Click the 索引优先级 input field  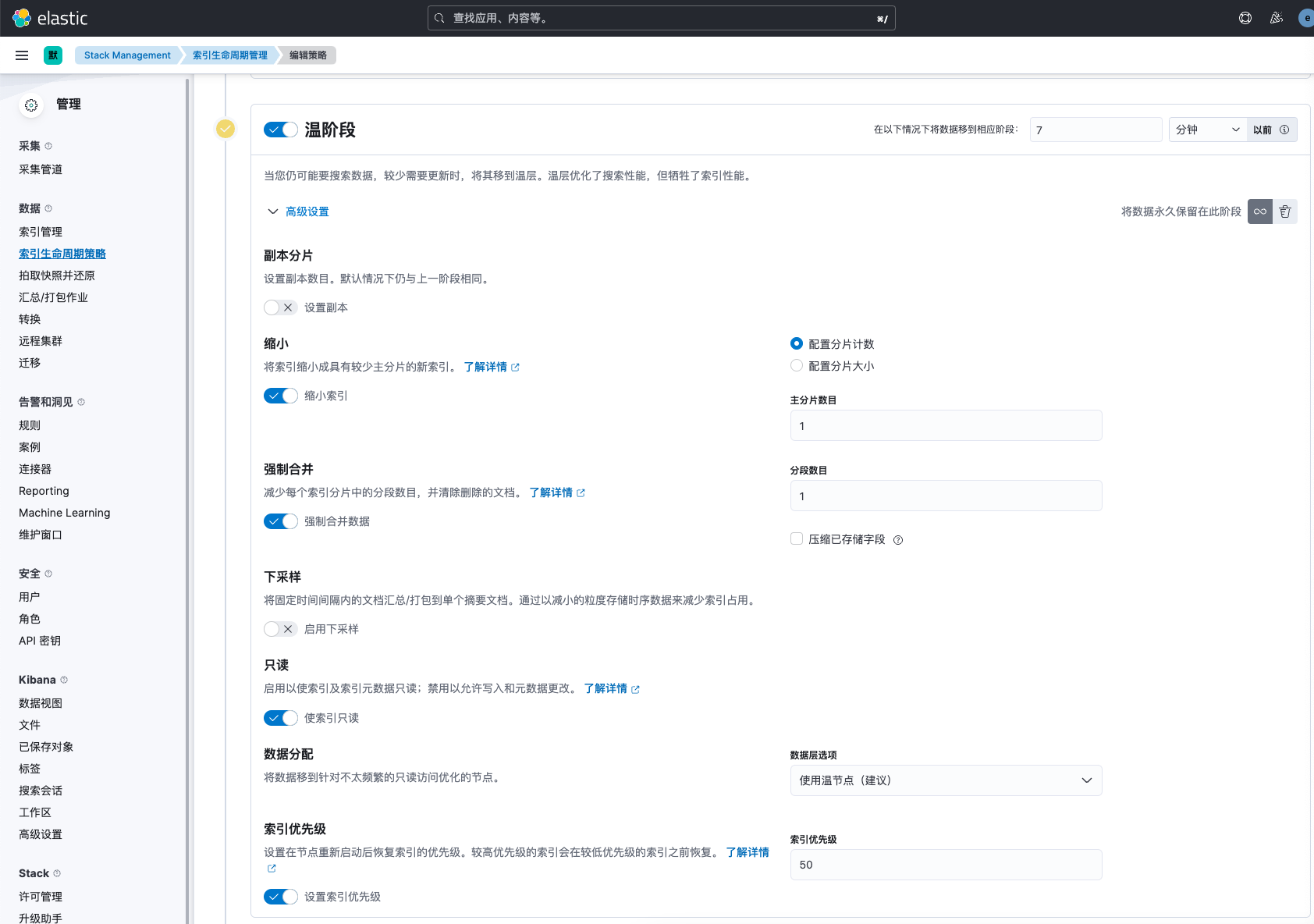point(946,865)
